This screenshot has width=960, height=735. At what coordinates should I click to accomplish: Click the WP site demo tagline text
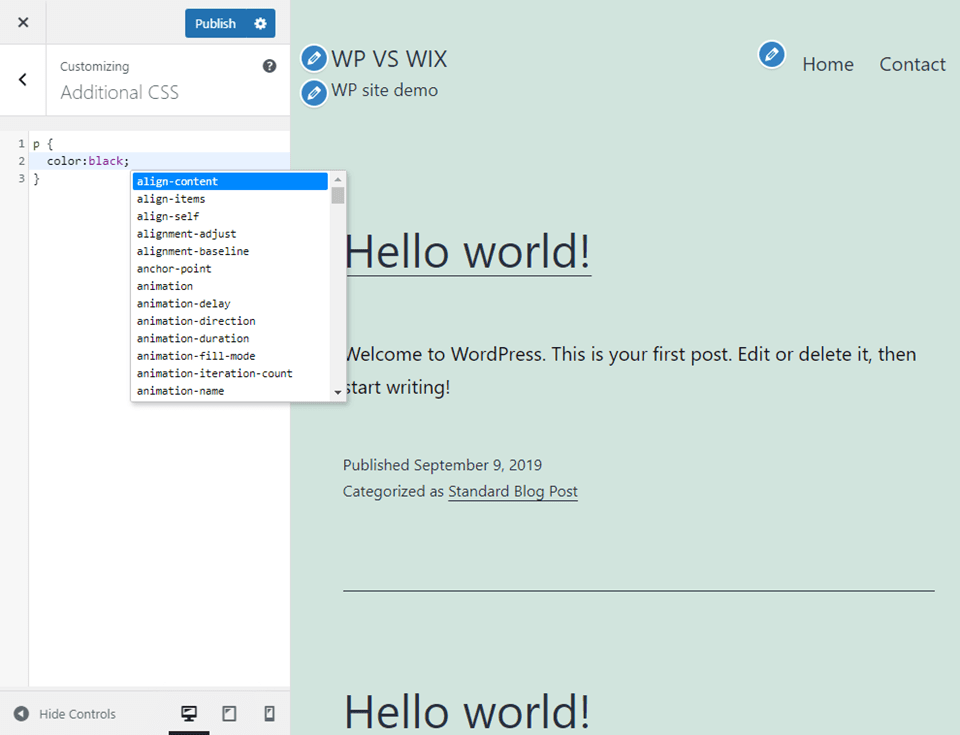click(384, 90)
